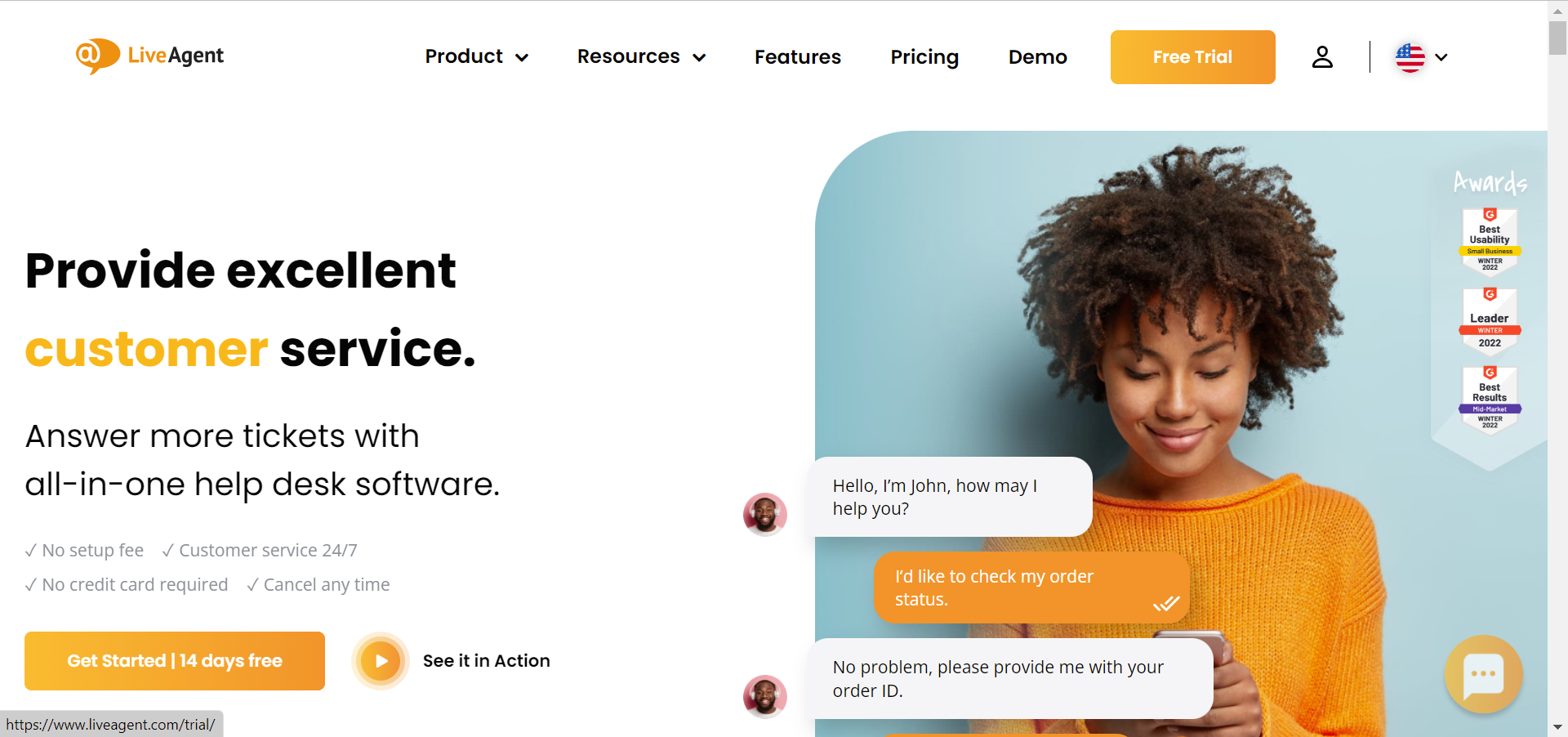Click the Leader Winter 2022 badge
Screen dimensions: 1568x737
1490,320
